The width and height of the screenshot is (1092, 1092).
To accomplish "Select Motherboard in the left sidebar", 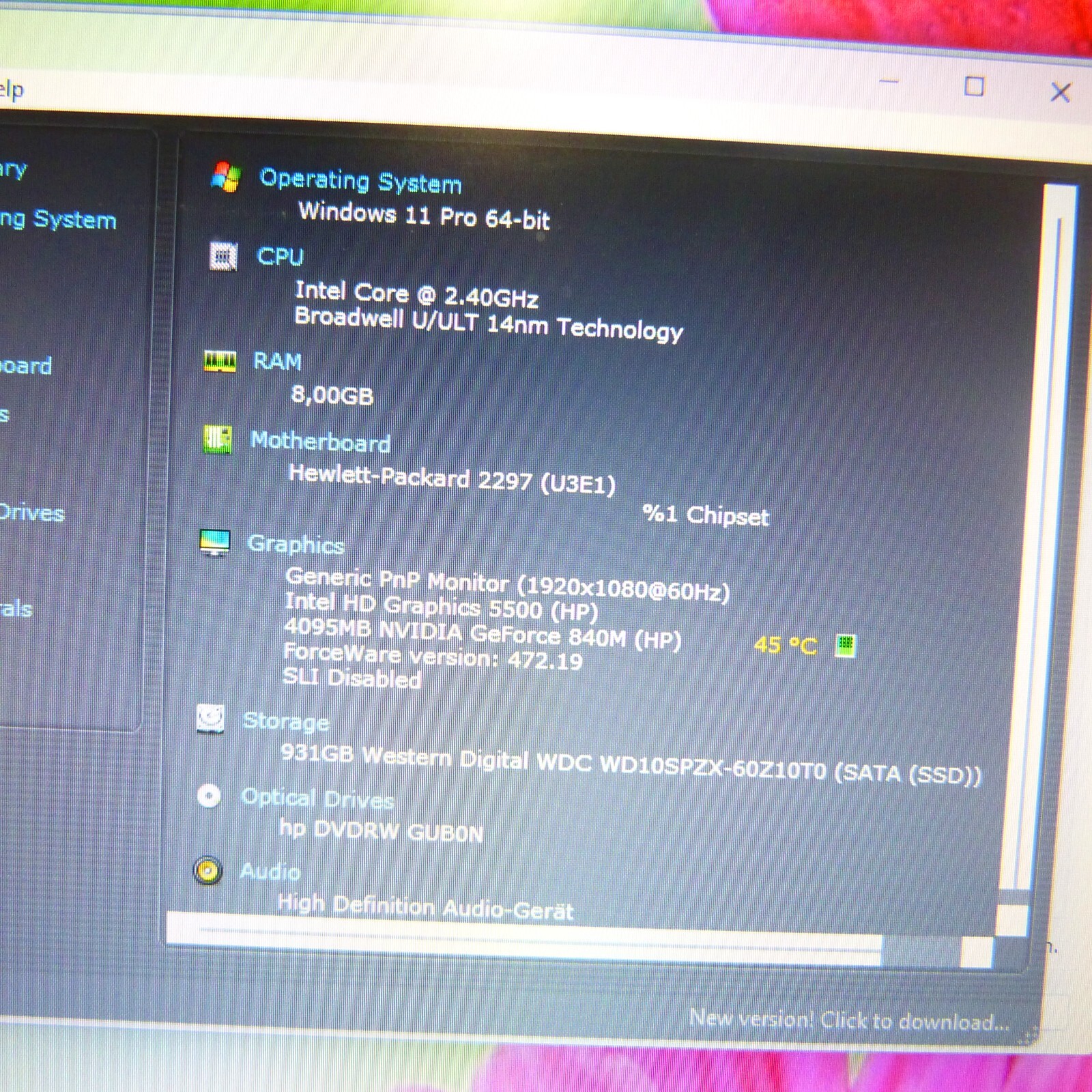I will pos(25,365).
